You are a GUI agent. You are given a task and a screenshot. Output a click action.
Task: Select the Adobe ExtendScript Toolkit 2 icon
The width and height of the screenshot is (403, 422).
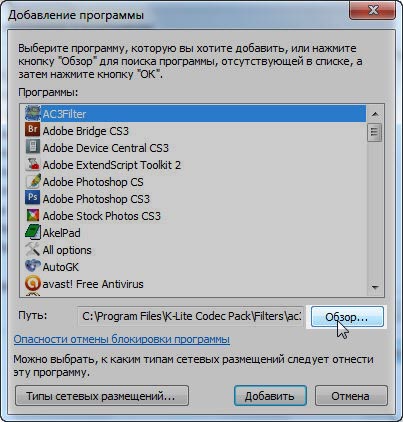[33, 164]
